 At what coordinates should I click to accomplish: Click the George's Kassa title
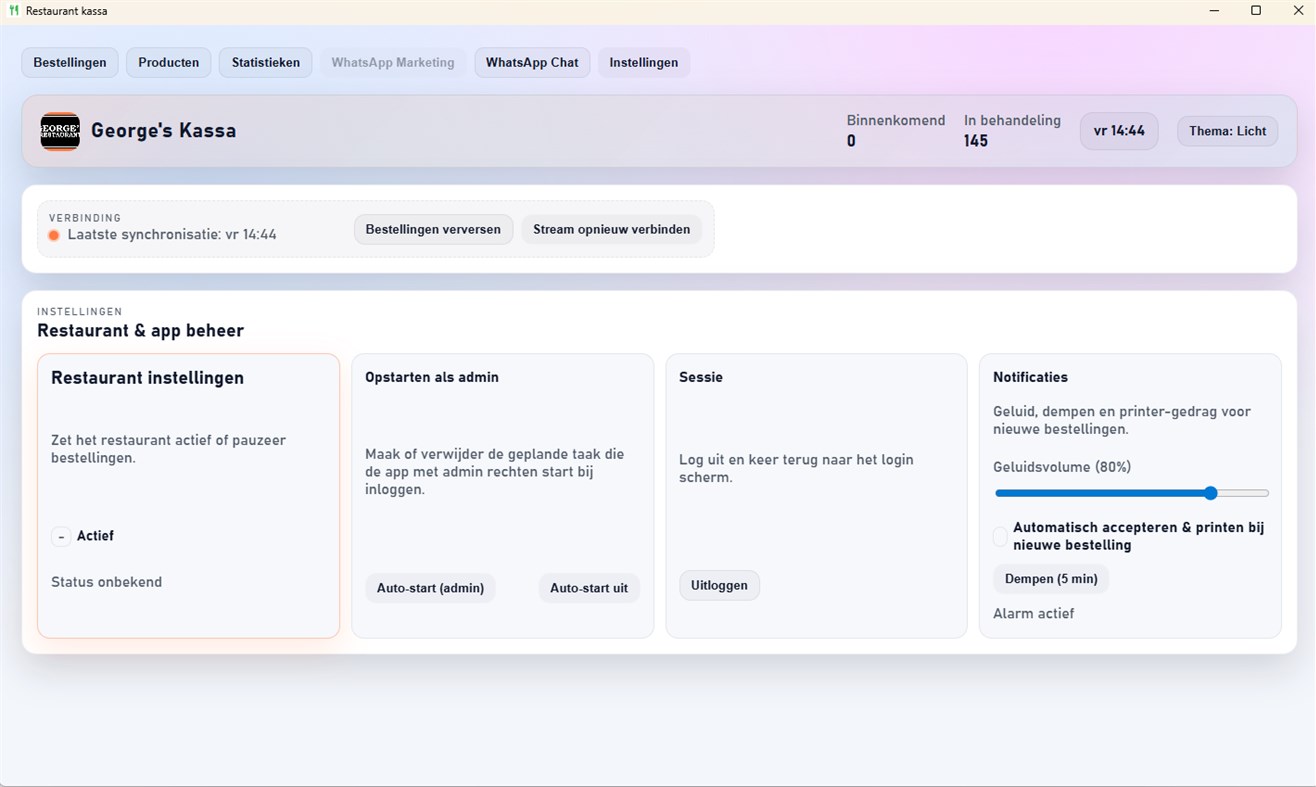click(163, 130)
